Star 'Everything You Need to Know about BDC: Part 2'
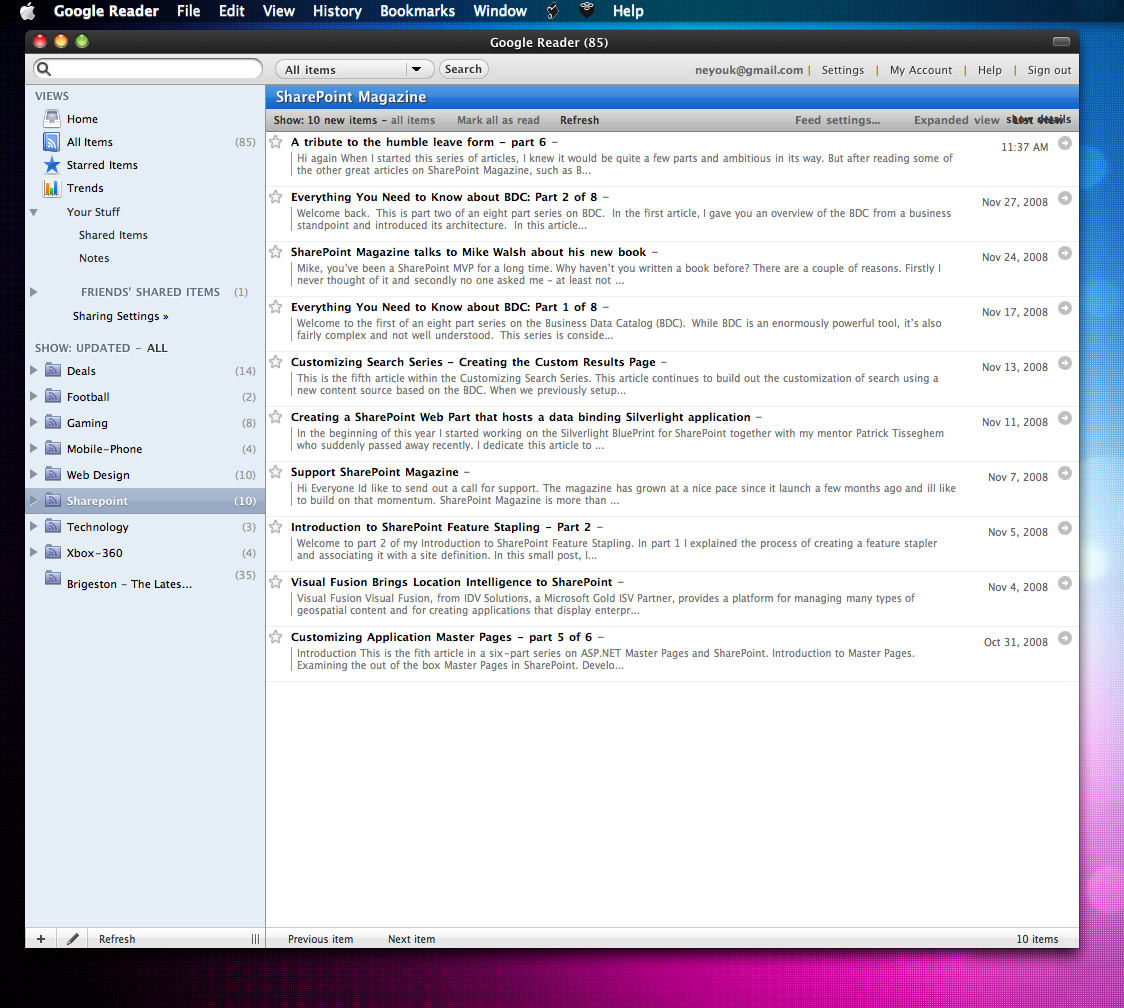 [275, 196]
